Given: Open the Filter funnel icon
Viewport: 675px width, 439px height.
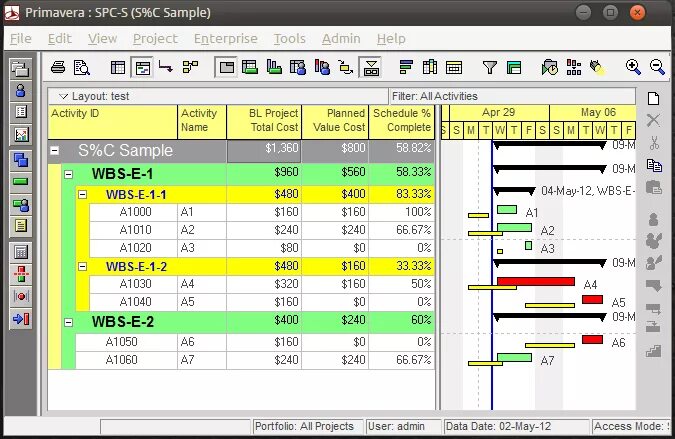Looking at the screenshot, I should tap(490, 67).
